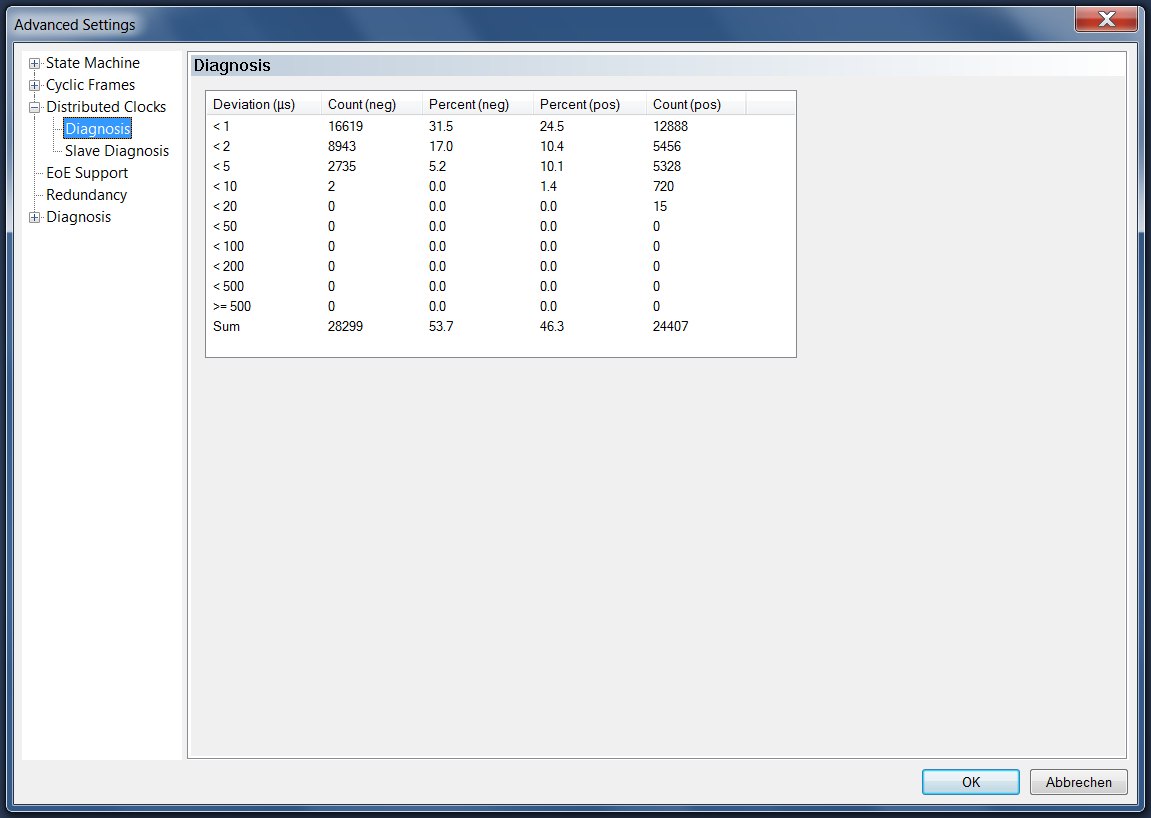Select the '< 200' deviation row
Screen dimensions: 1151x818
501,266
